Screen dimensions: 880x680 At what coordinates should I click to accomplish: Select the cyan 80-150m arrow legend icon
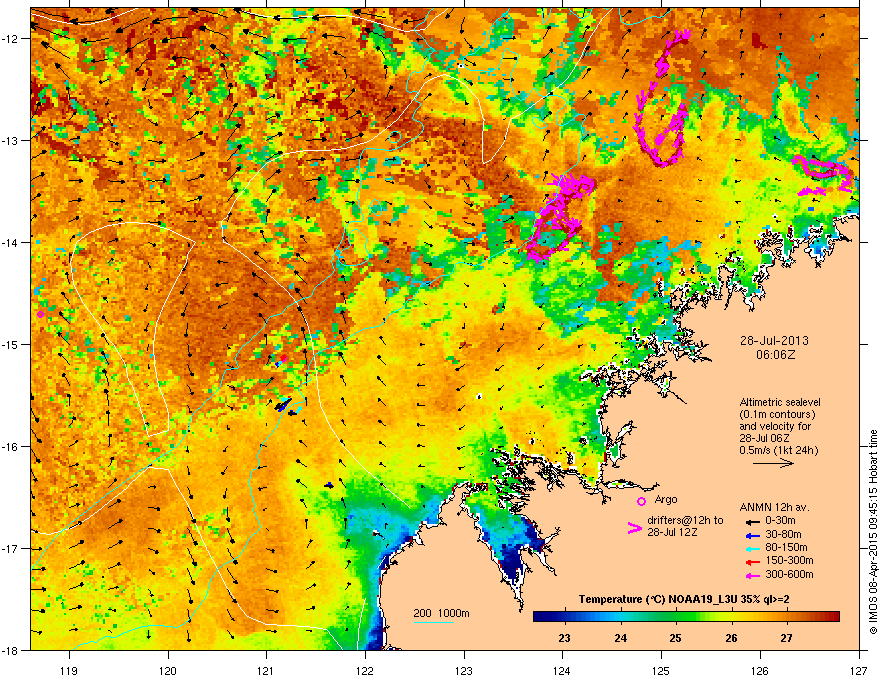tap(752, 548)
